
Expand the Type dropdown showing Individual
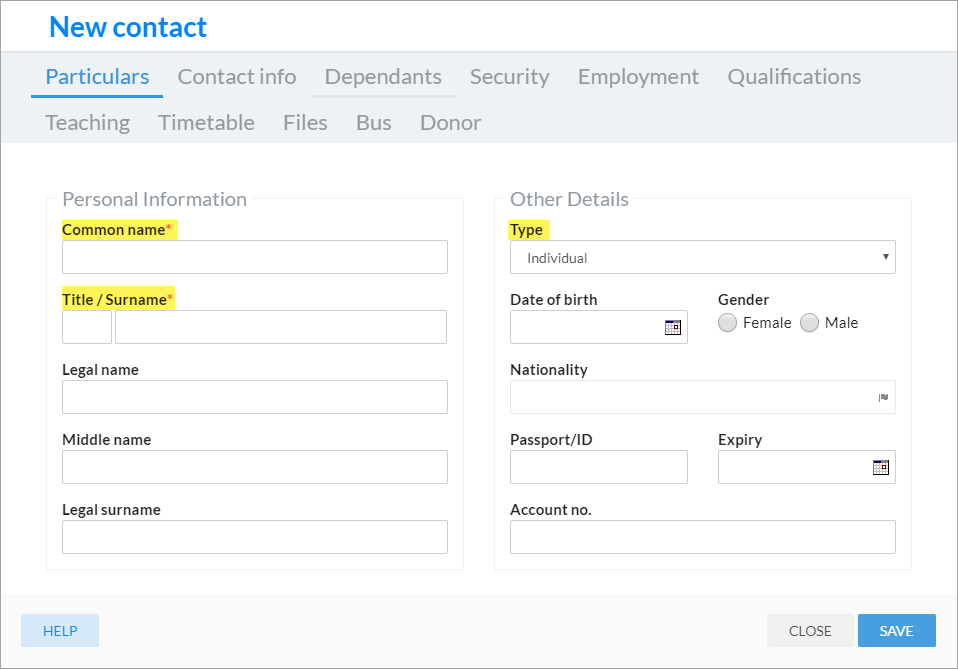point(703,257)
